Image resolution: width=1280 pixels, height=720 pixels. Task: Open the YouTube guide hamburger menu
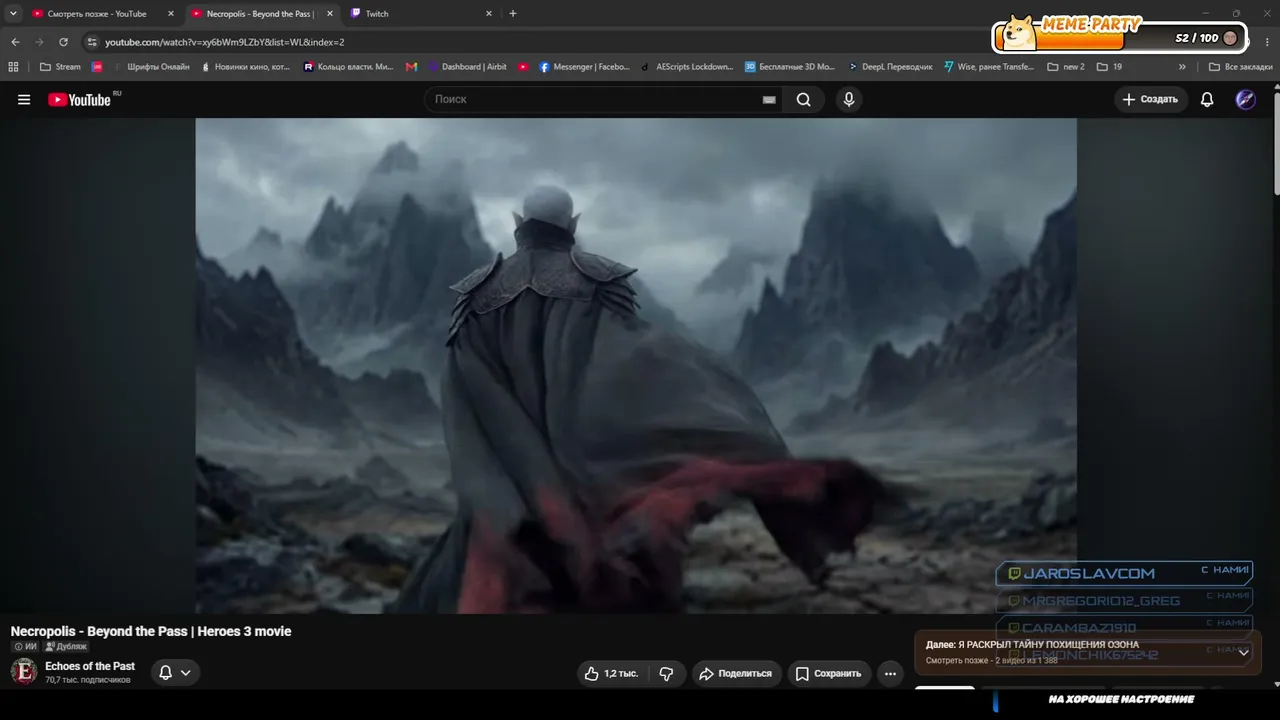click(x=24, y=99)
